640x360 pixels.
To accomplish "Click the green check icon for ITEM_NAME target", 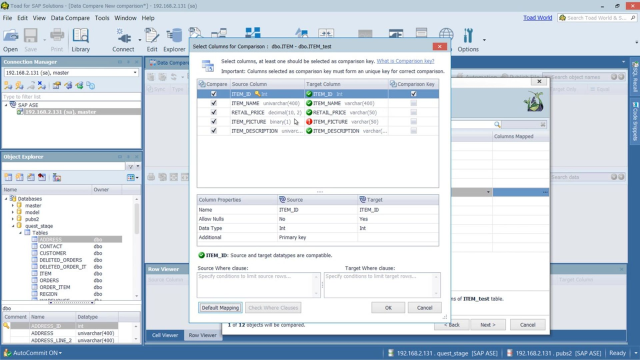I will (x=309, y=103).
